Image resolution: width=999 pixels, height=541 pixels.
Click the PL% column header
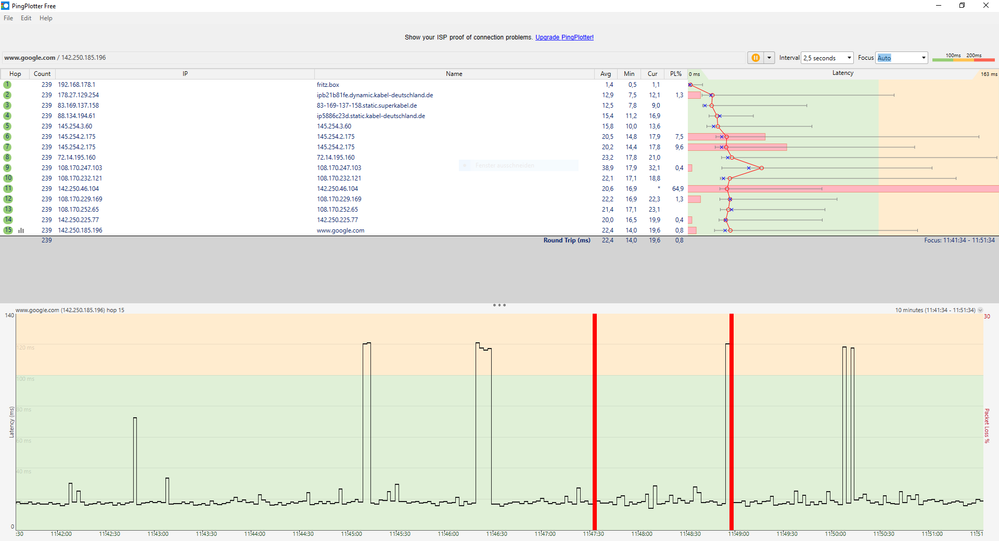pyautogui.click(x=675, y=74)
